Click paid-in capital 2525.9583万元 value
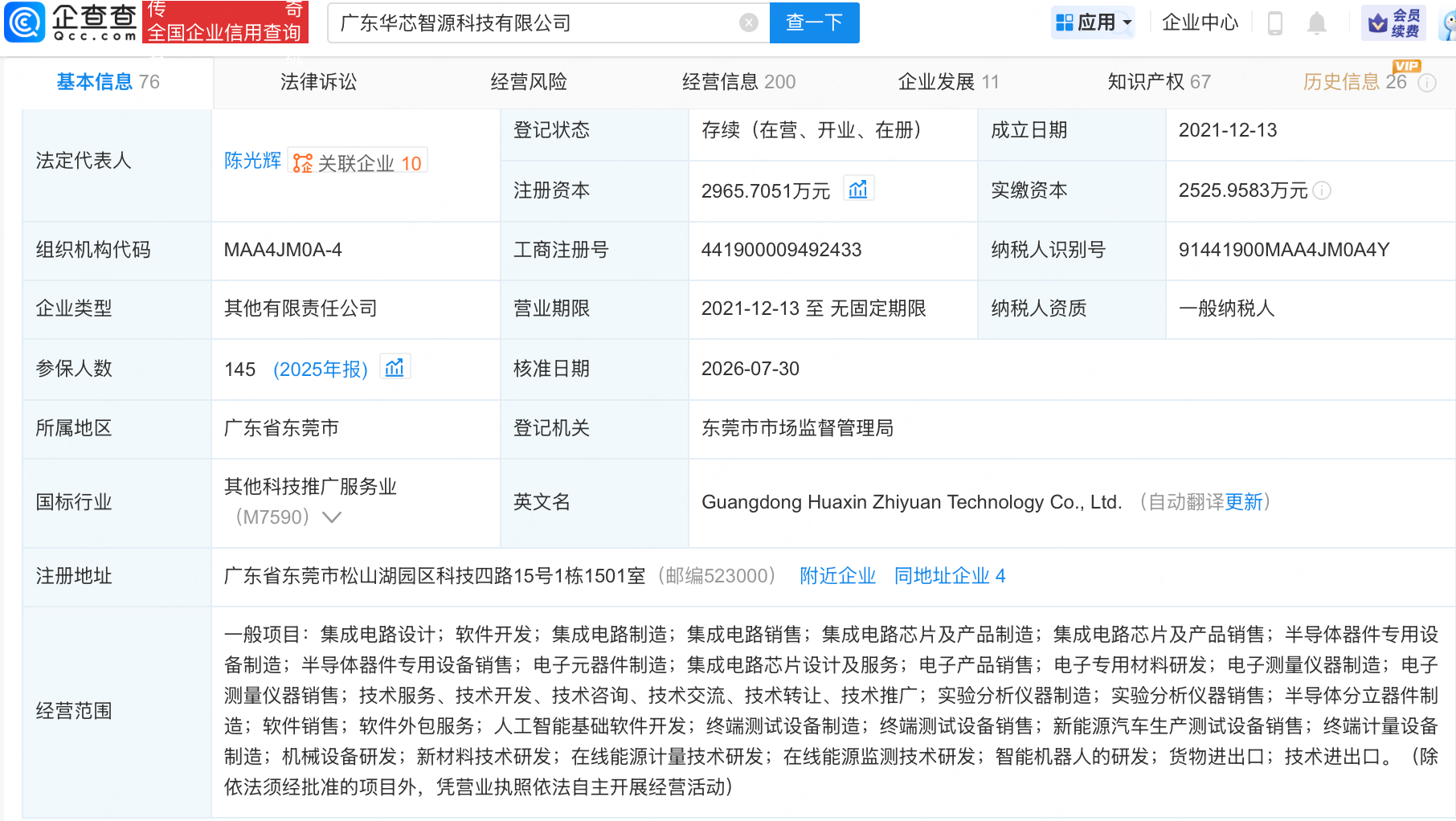 (x=1242, y=190)
